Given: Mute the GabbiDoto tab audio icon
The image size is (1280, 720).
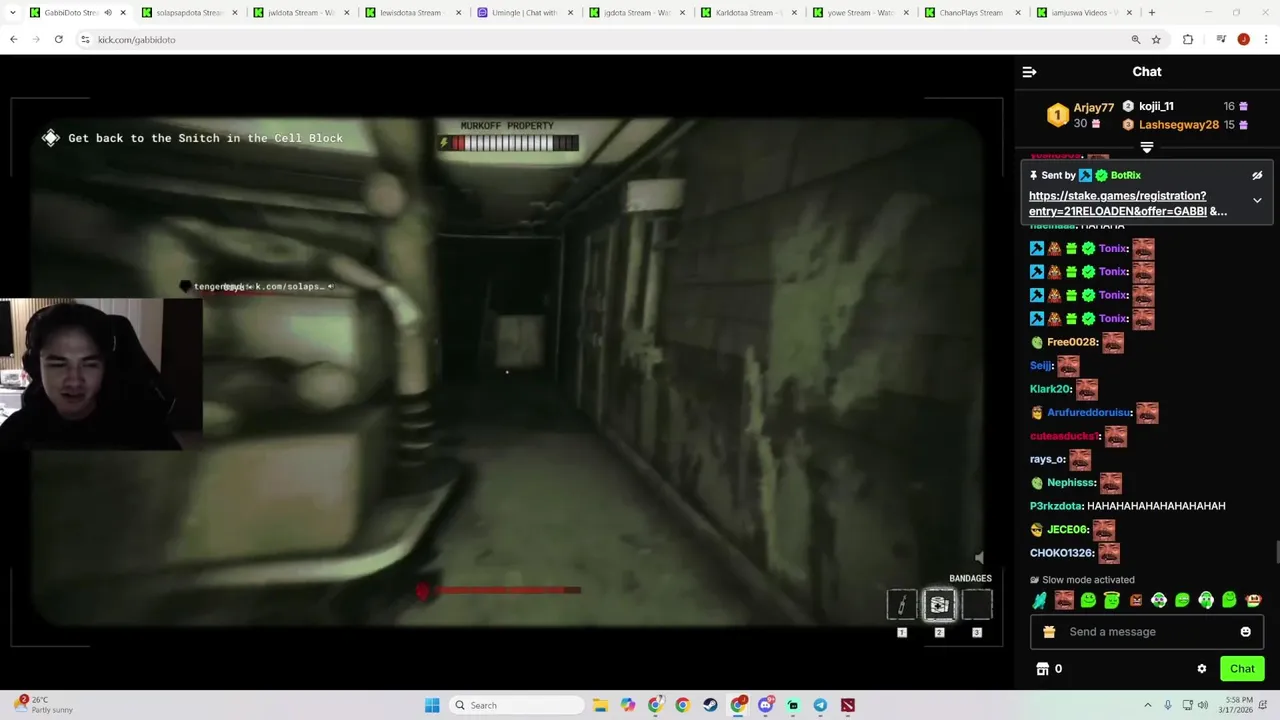Looking at the screenshot, I should pyautogui.click(x=107, y=13).
